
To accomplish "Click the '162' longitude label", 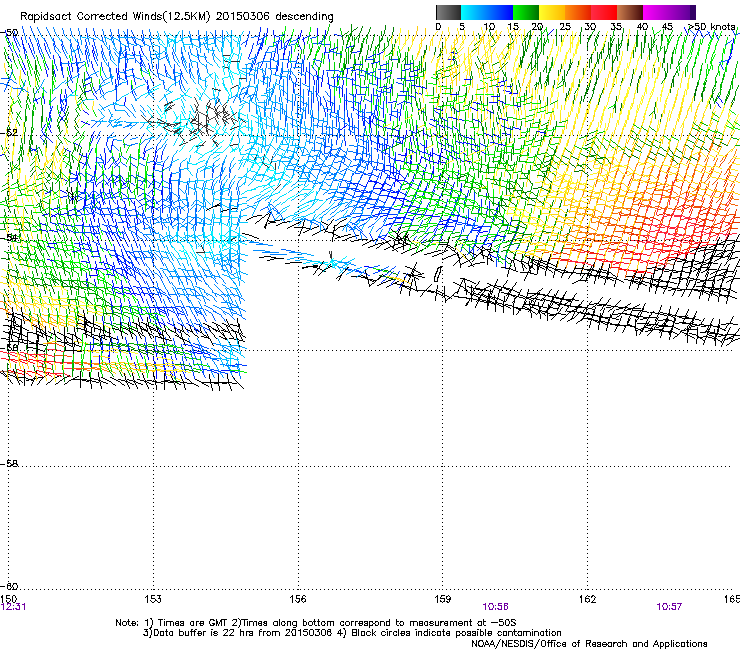I will tap(588, 599).
